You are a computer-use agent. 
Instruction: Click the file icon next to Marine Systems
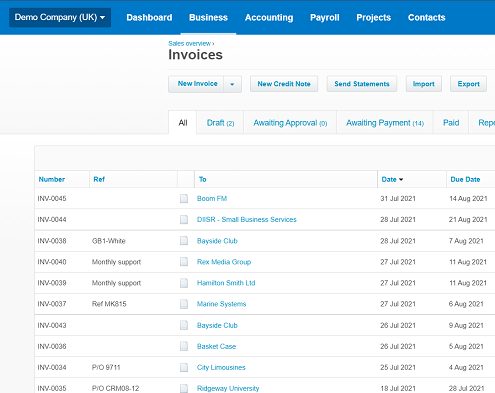184,304
